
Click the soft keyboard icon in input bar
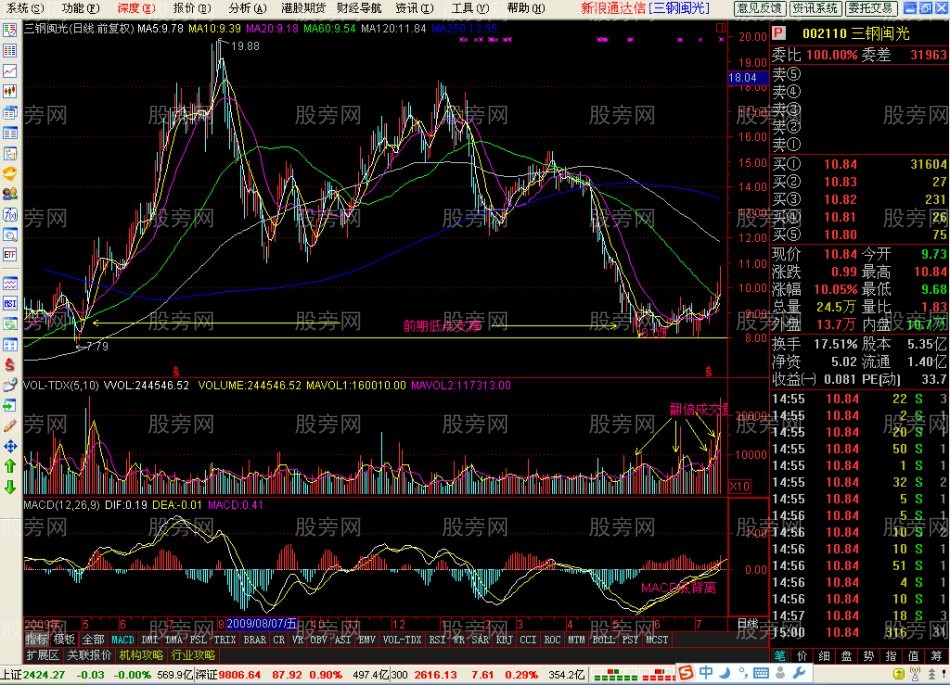pos(761,673)
